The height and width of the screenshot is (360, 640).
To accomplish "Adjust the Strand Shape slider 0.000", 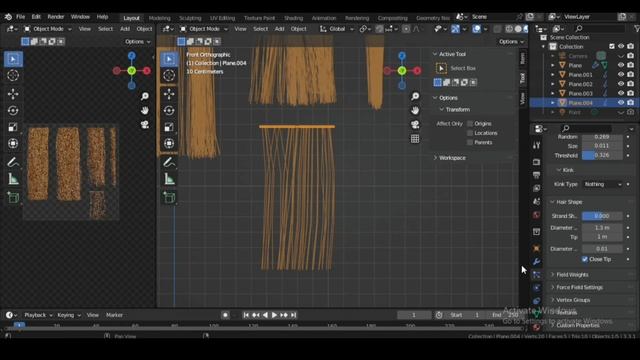I will 602,216.
